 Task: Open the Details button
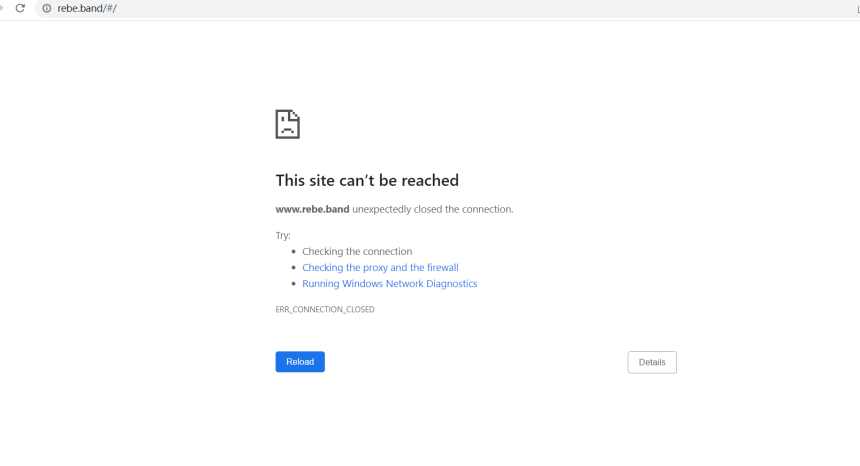[x=651, y=362]
